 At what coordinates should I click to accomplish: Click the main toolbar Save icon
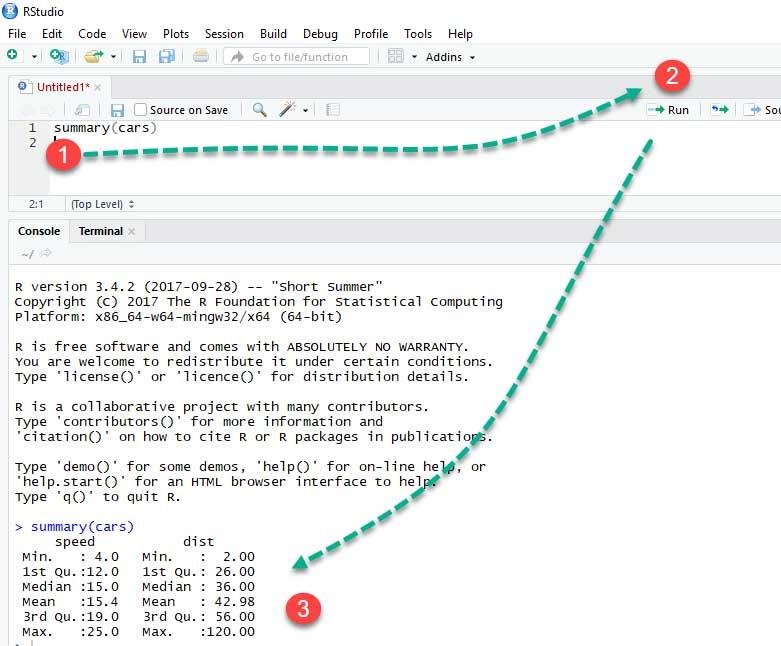coord(139,56)
